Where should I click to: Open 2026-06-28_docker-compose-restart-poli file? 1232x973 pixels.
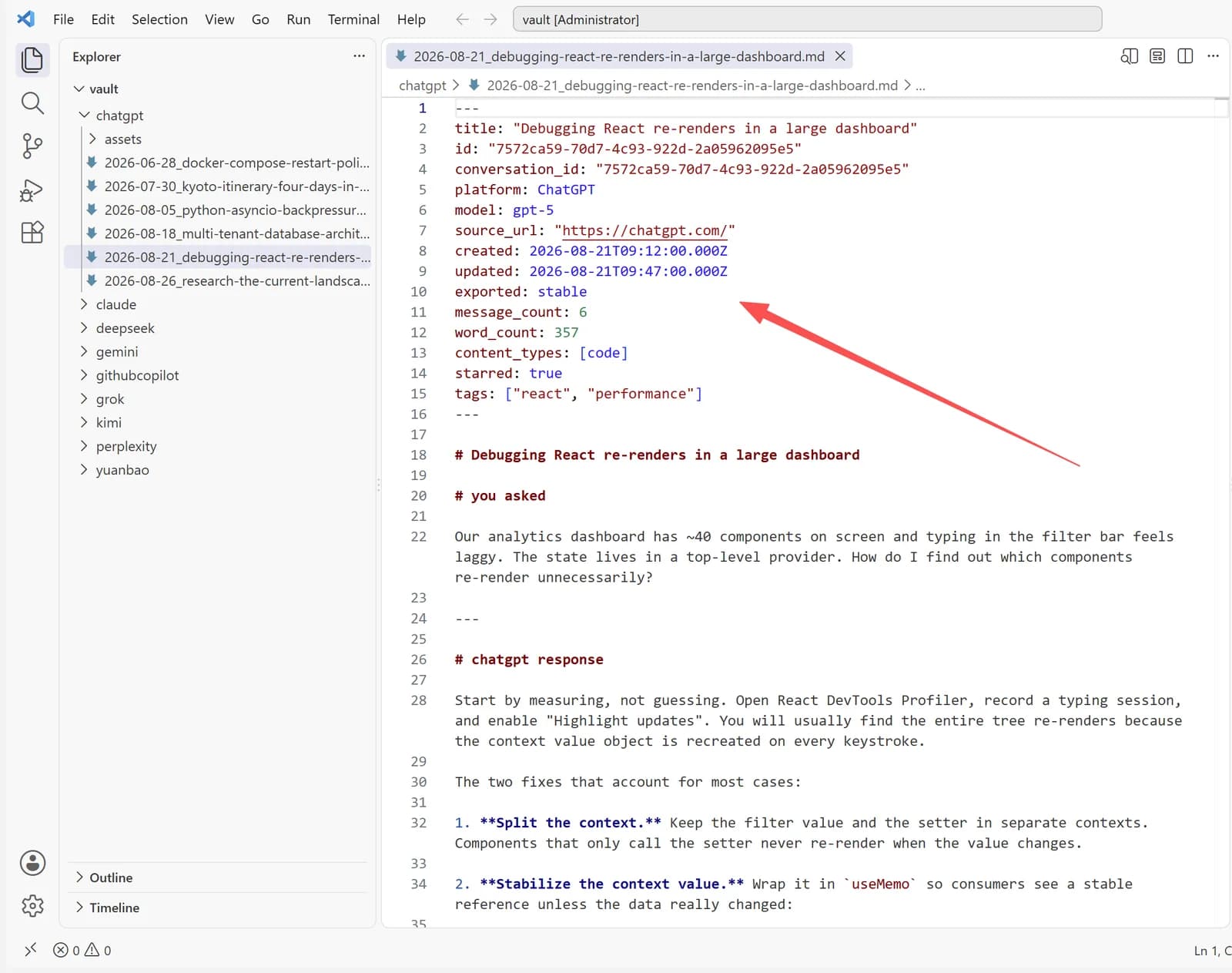pos(219,163)
